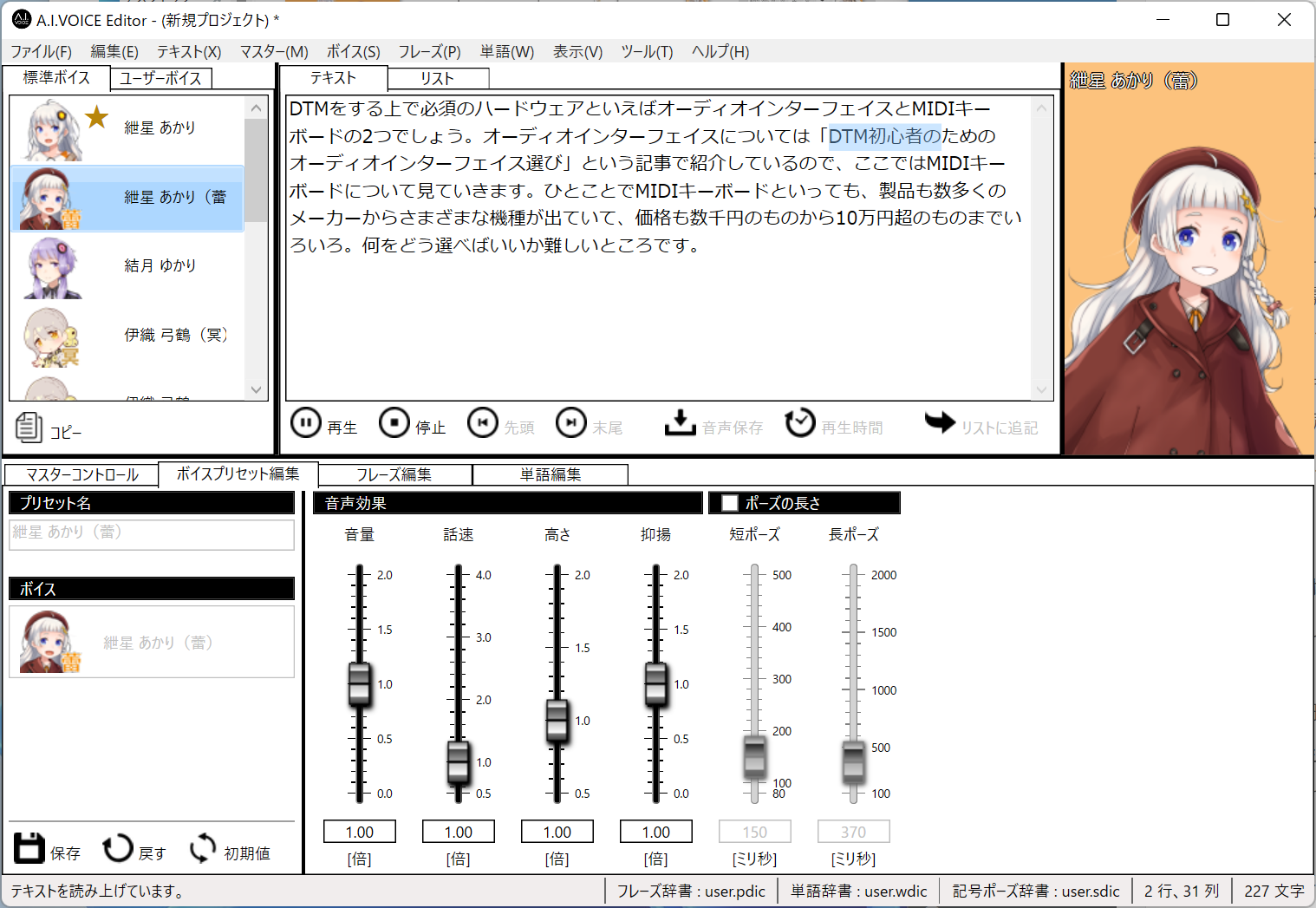Click the 抑揚 slider handle

655,684
